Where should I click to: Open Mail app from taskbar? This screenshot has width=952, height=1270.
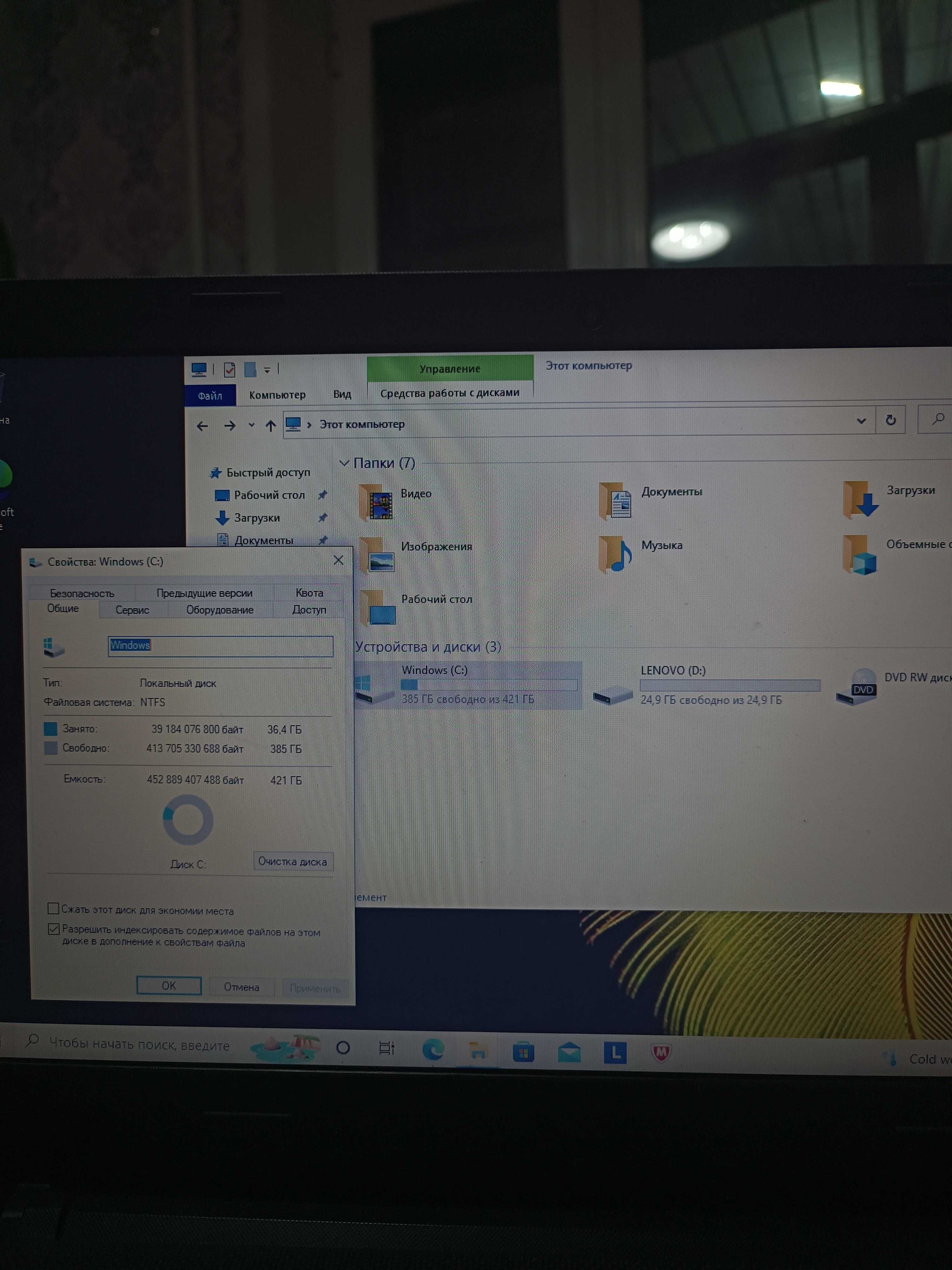[x=569, y=1053]
